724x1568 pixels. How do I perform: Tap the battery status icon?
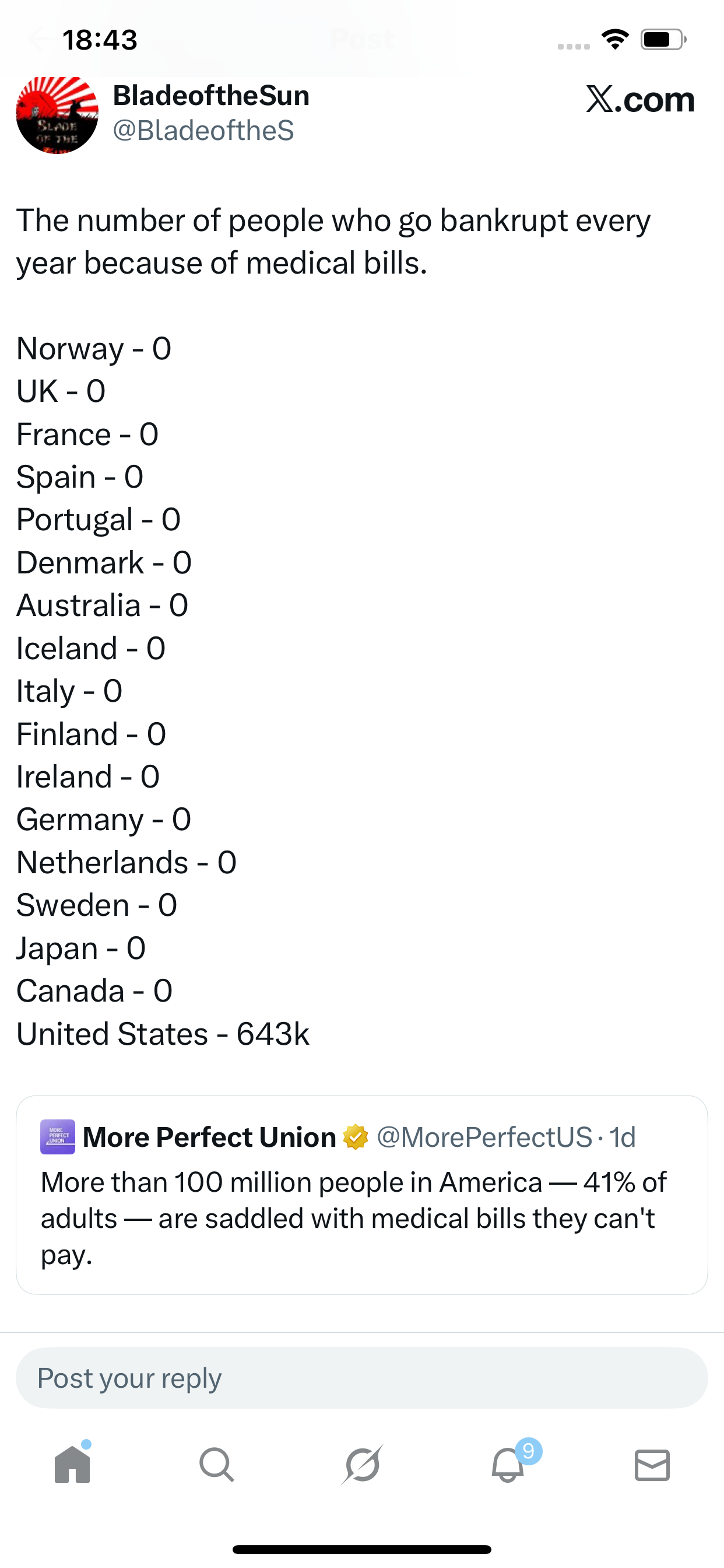pyautogui.click(x=663, y=40)
